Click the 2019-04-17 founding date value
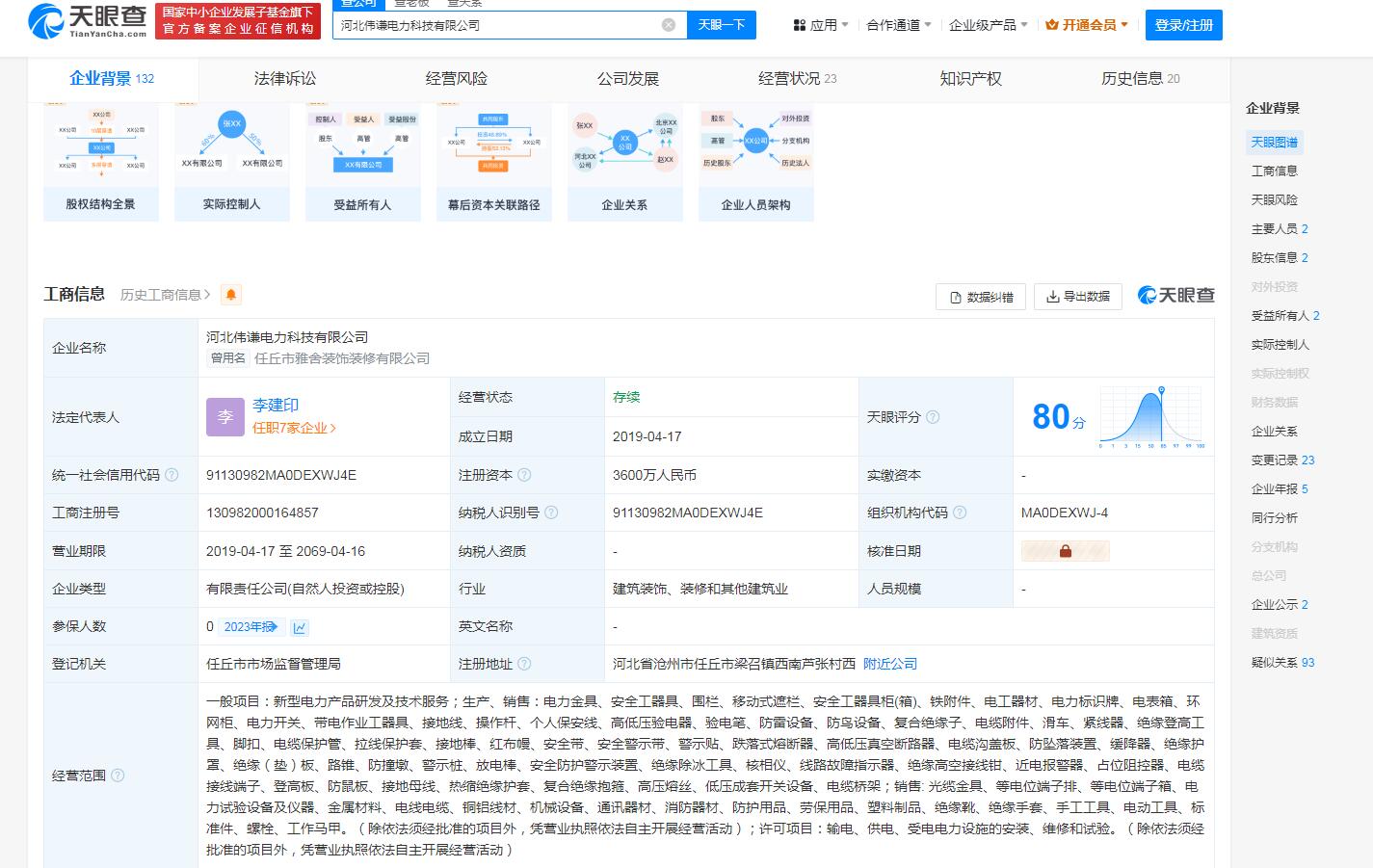 tap(647, 436)
